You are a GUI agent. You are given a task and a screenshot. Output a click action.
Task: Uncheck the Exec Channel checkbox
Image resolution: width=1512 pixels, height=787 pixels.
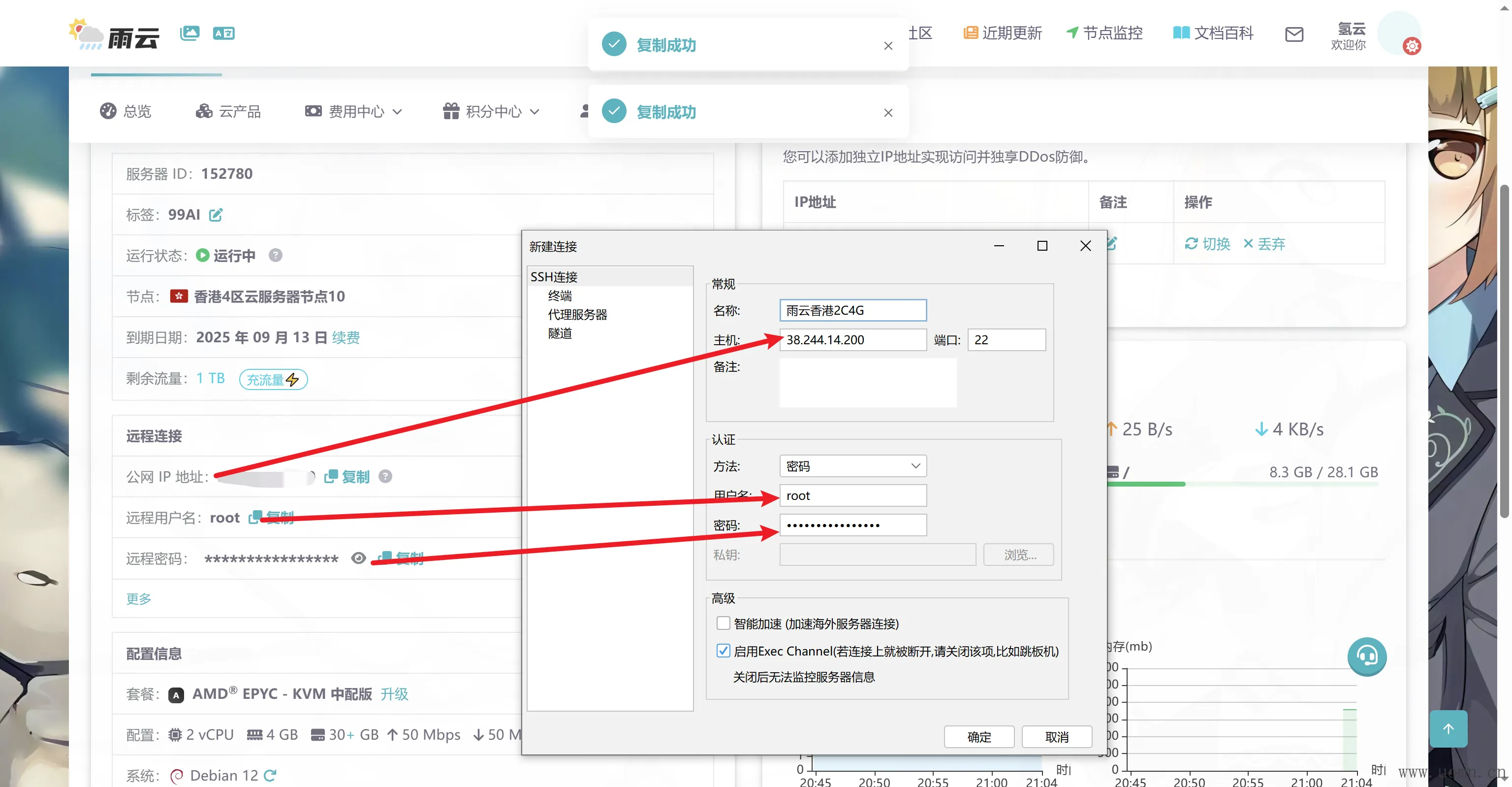tap(723, 651)
